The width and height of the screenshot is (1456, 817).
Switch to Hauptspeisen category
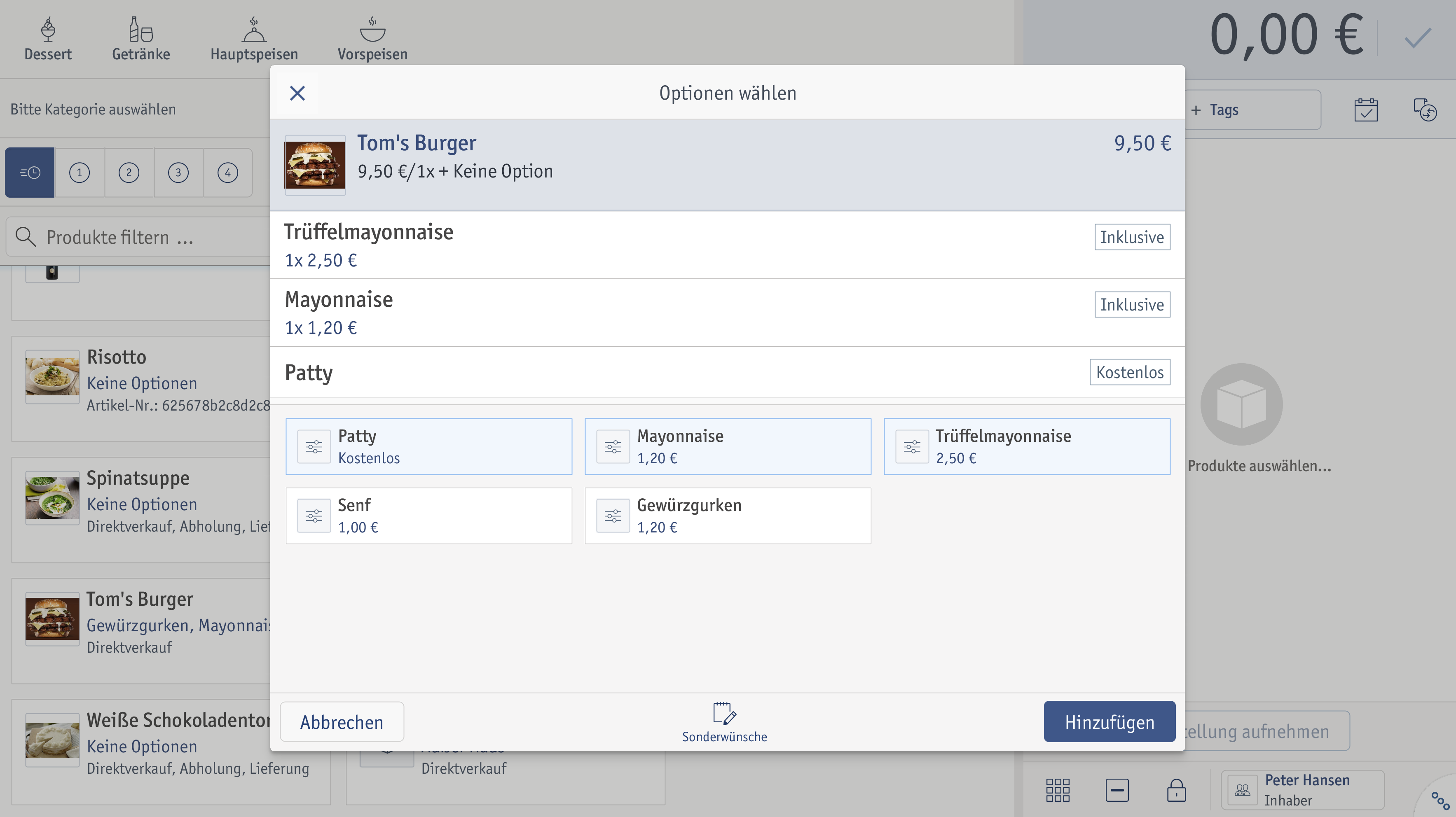254,39
